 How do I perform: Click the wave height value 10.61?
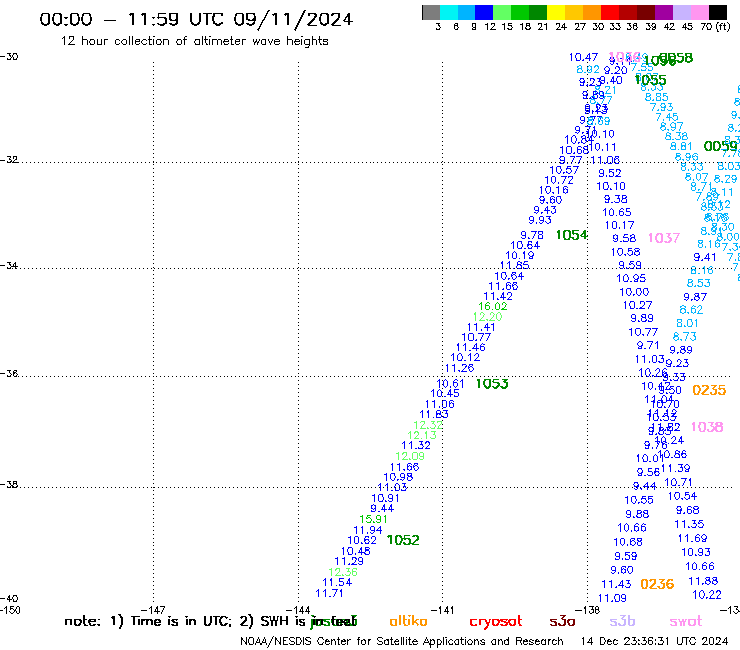click(x=450, y=384)
